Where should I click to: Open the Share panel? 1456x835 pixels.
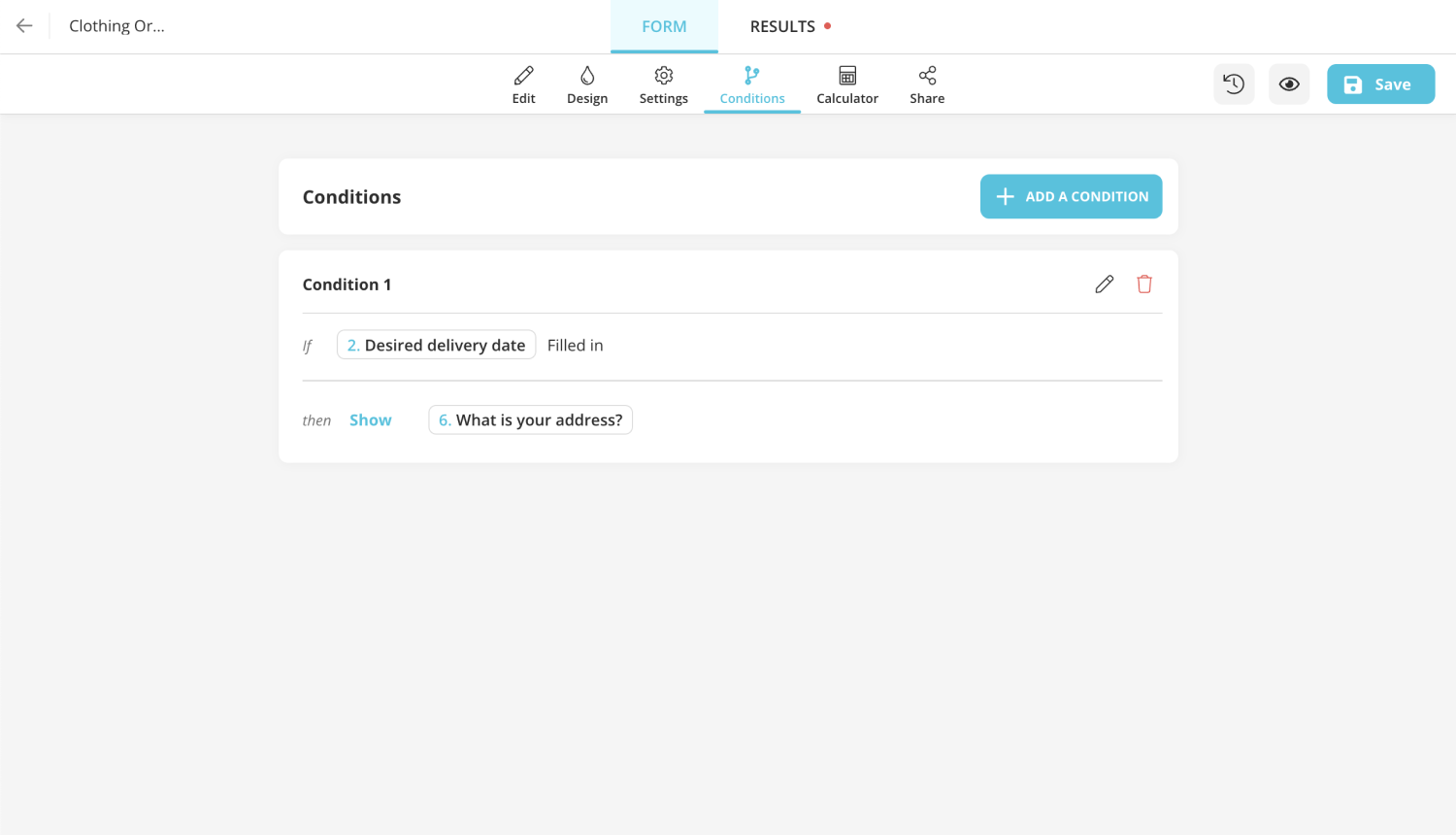point(926,83)
